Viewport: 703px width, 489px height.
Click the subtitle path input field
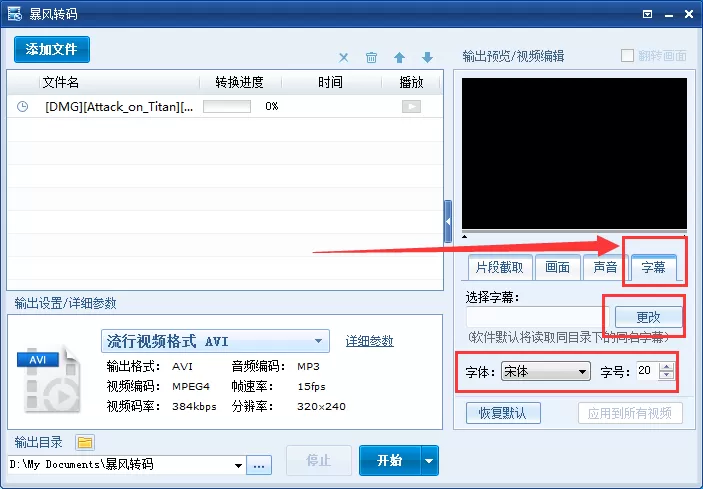[538, 317]
